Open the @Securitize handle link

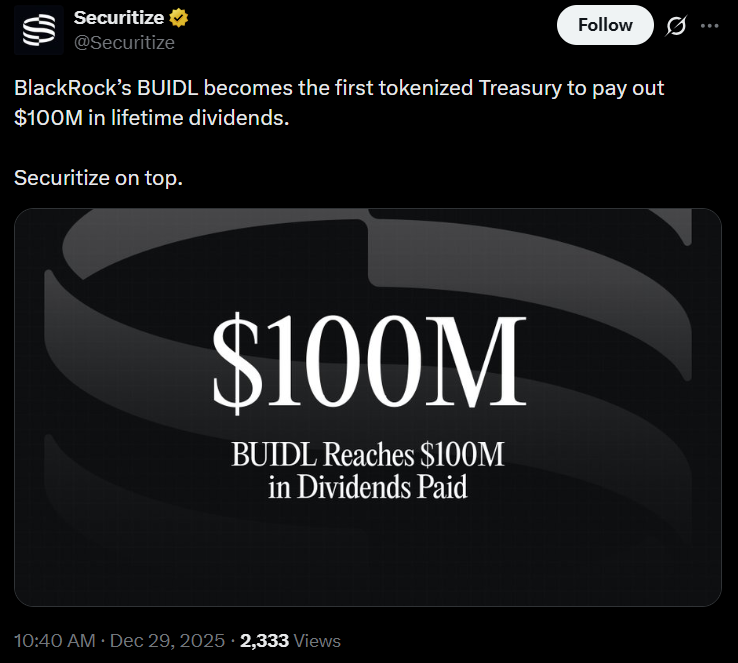125,42
